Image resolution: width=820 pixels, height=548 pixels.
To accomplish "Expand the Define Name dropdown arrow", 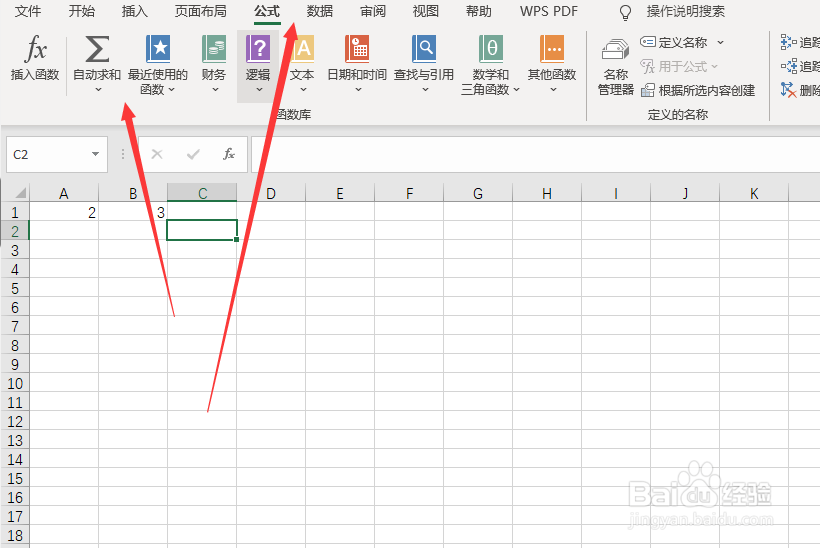I will coord(720,42).
